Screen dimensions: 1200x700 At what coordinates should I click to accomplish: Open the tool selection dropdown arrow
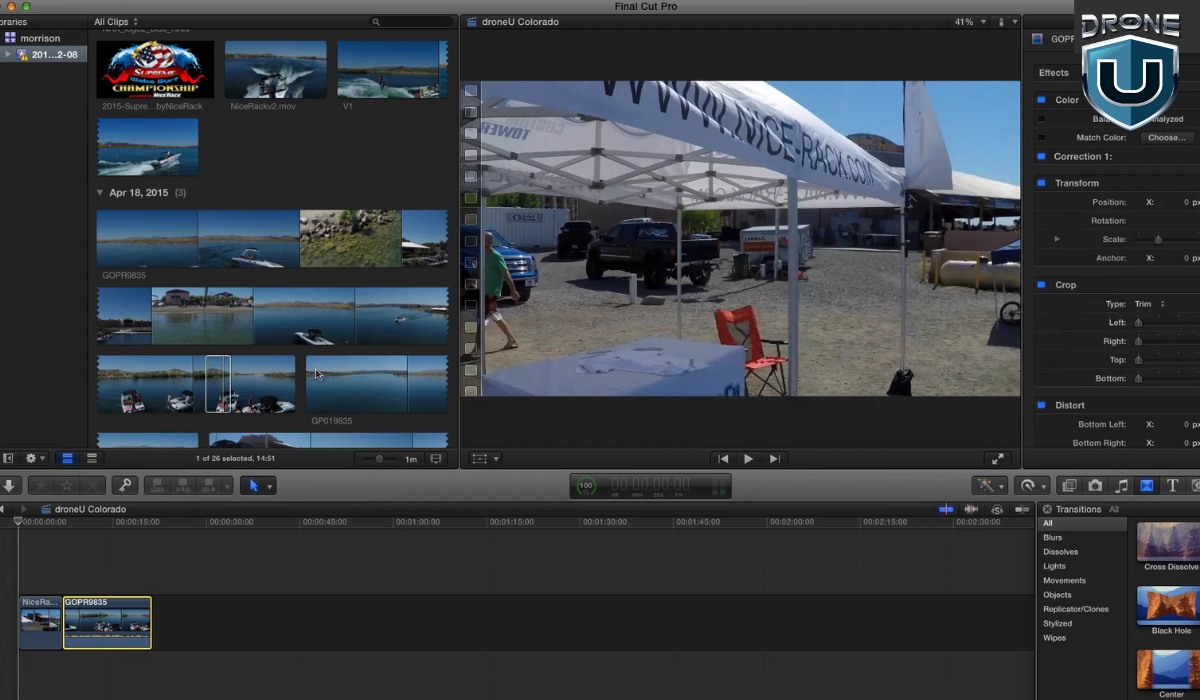pos(270,487)
